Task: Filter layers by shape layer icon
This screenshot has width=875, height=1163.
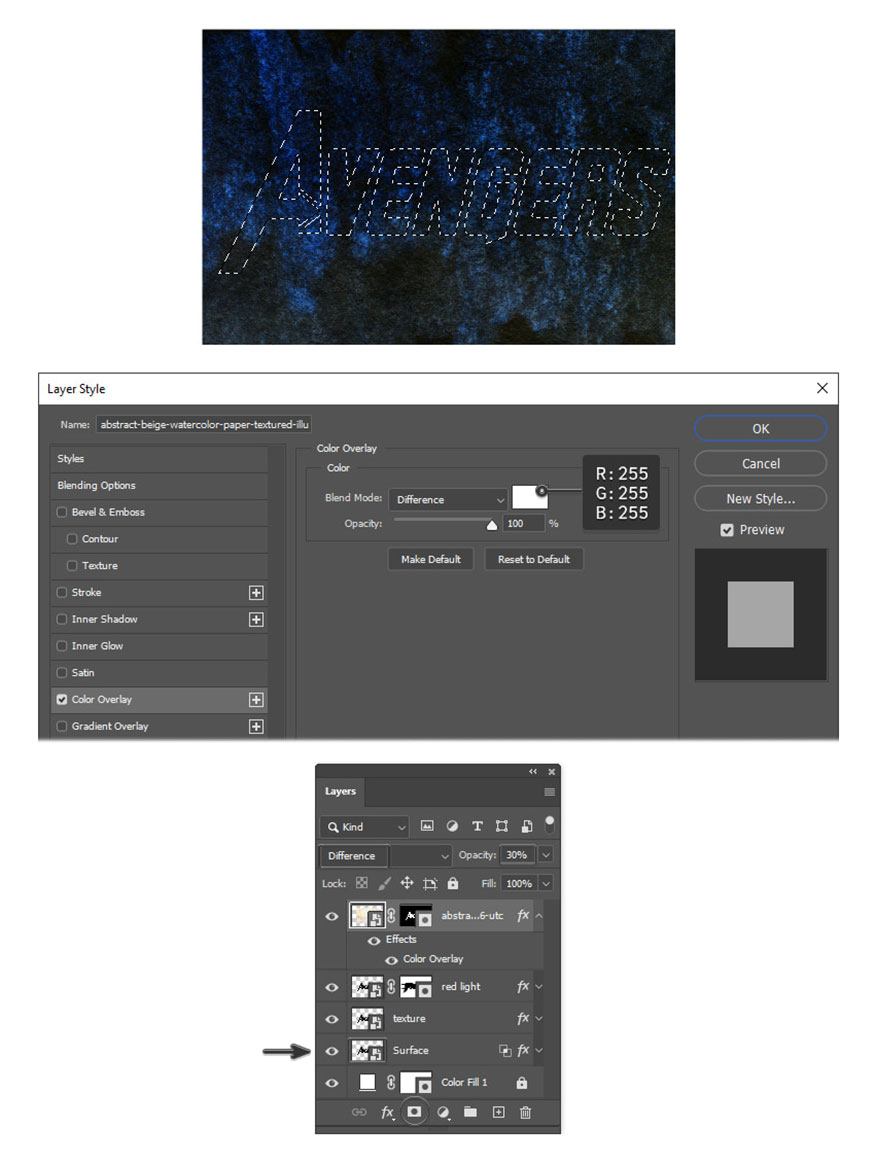Action: 502,826
